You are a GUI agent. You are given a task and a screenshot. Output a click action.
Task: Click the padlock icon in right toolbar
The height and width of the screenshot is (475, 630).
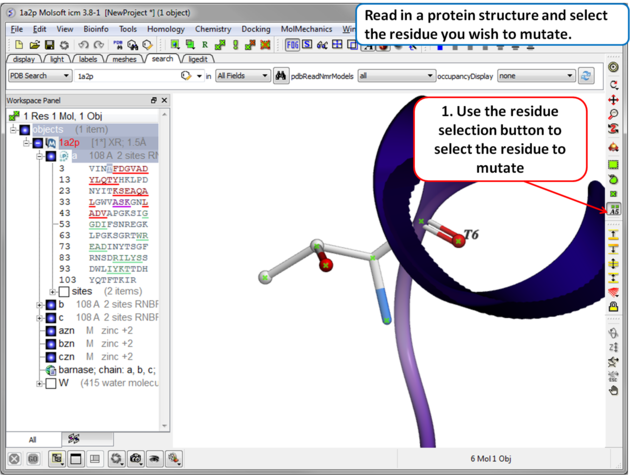tap(613, 307)
